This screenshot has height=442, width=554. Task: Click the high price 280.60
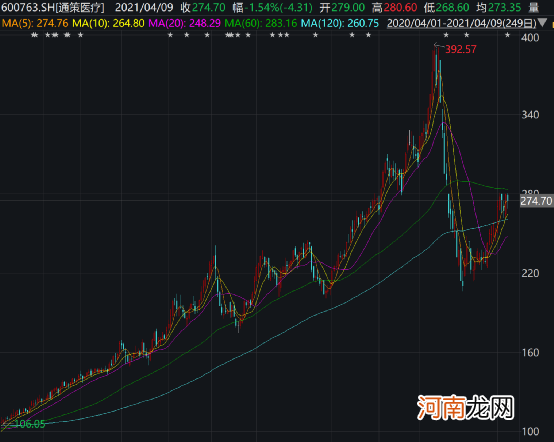tap(400, 7)
